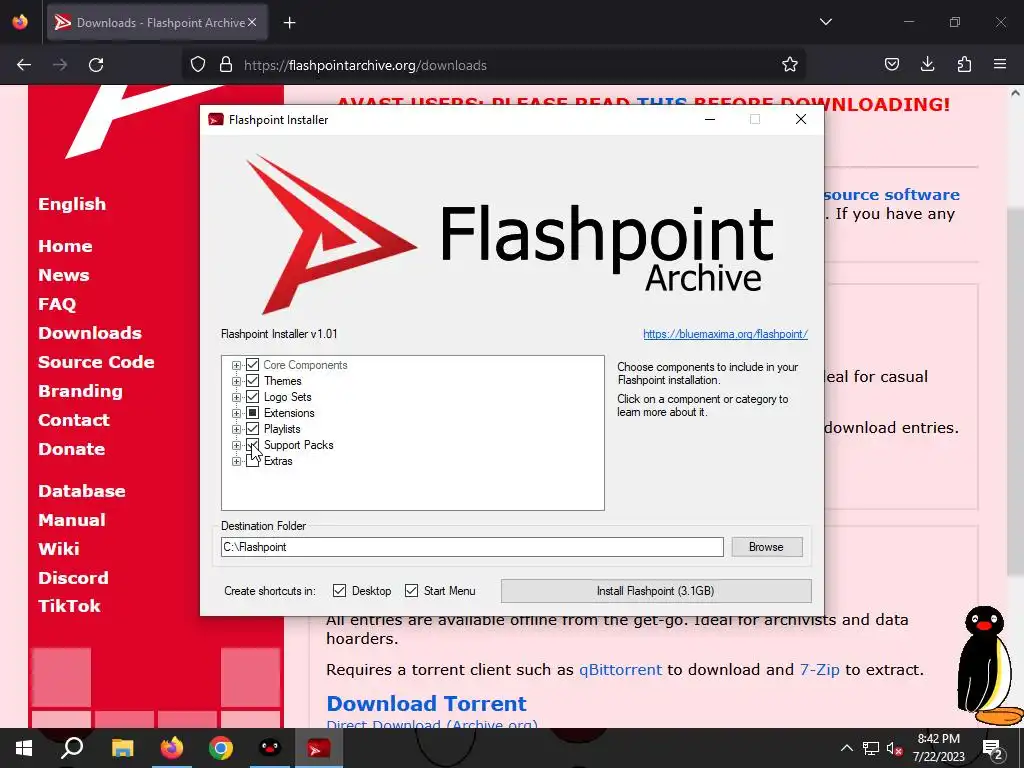Expand the Logo Sets tree node
This screenshot has width=1024, height=768.
pyautogui.click(x=236, y=397)
